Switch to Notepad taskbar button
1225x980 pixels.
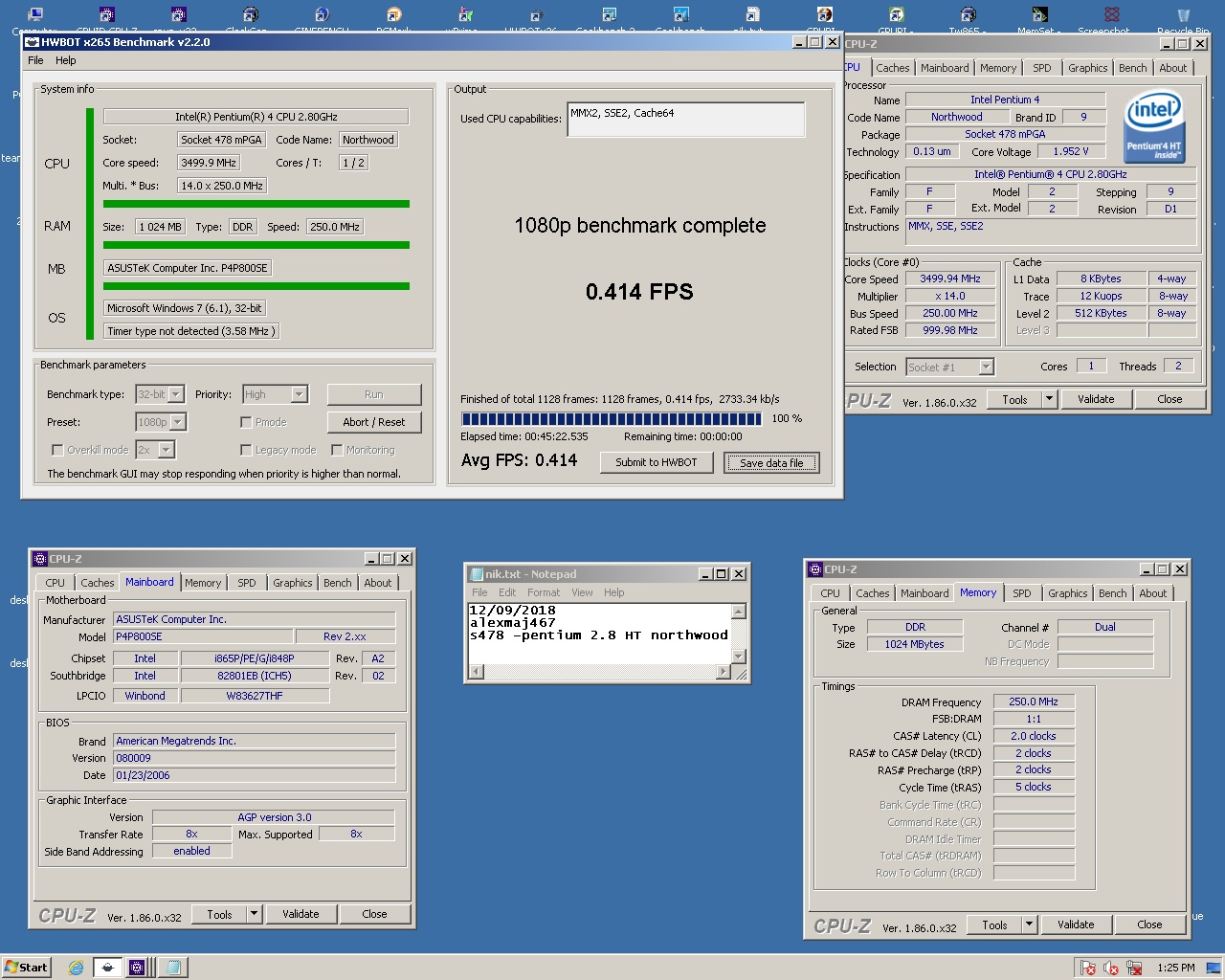coord(172,968)
